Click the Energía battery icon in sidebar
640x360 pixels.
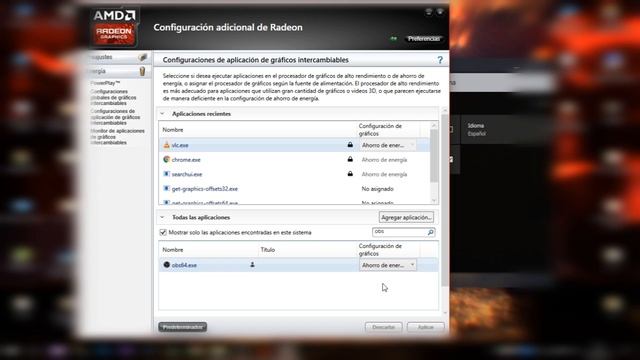pyautogui.click(x=142, y=71)
